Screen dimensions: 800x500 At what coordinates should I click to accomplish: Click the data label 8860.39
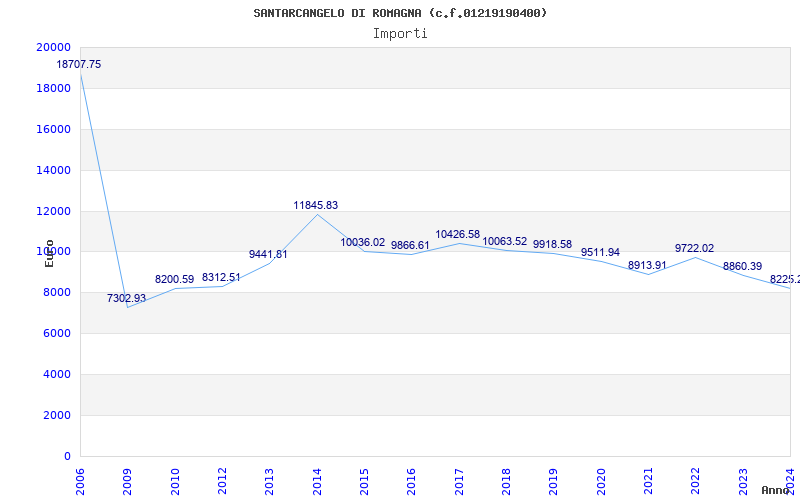click(x=742, y=266)
